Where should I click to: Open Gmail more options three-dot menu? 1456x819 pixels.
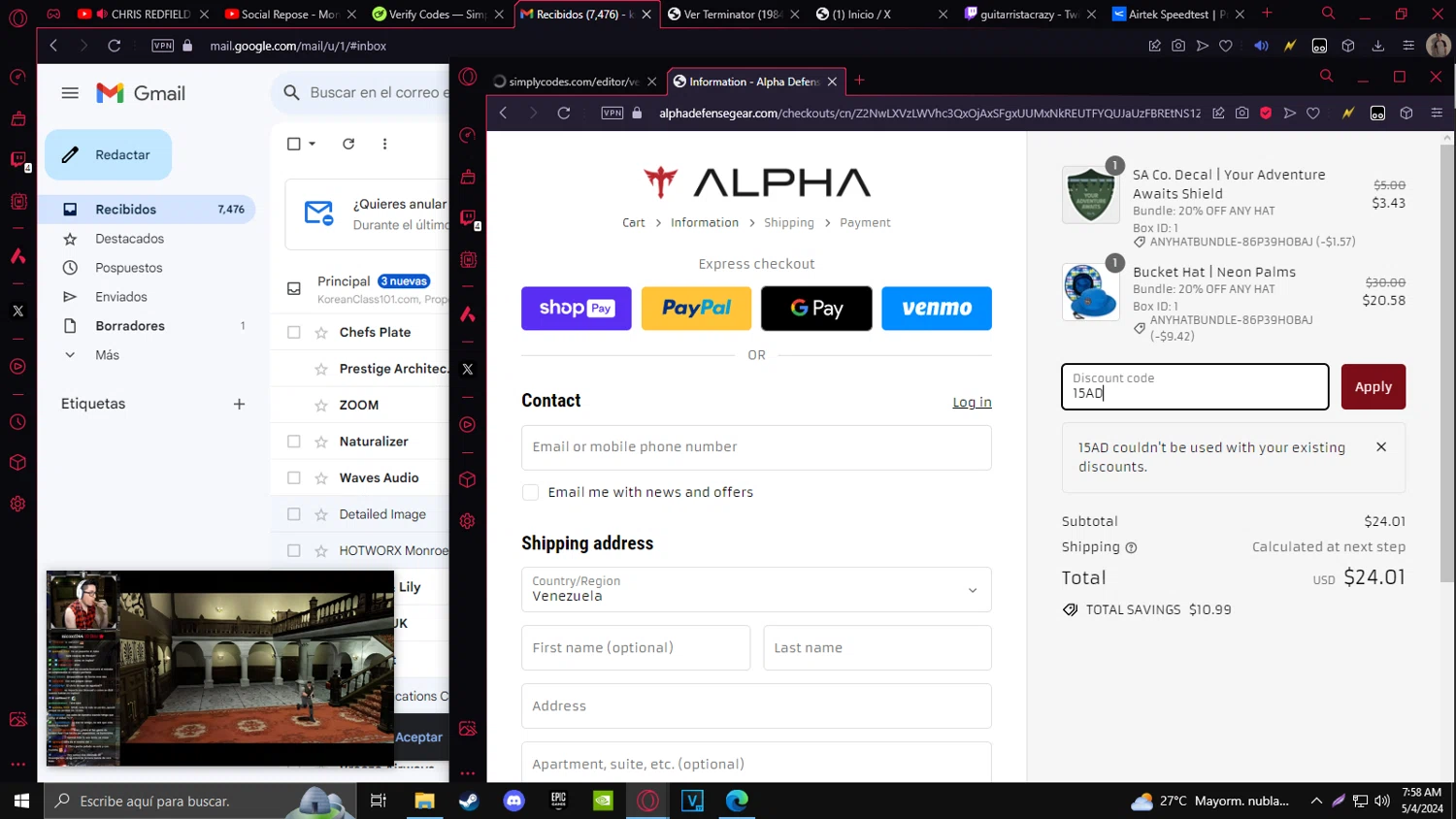[384, 144]
